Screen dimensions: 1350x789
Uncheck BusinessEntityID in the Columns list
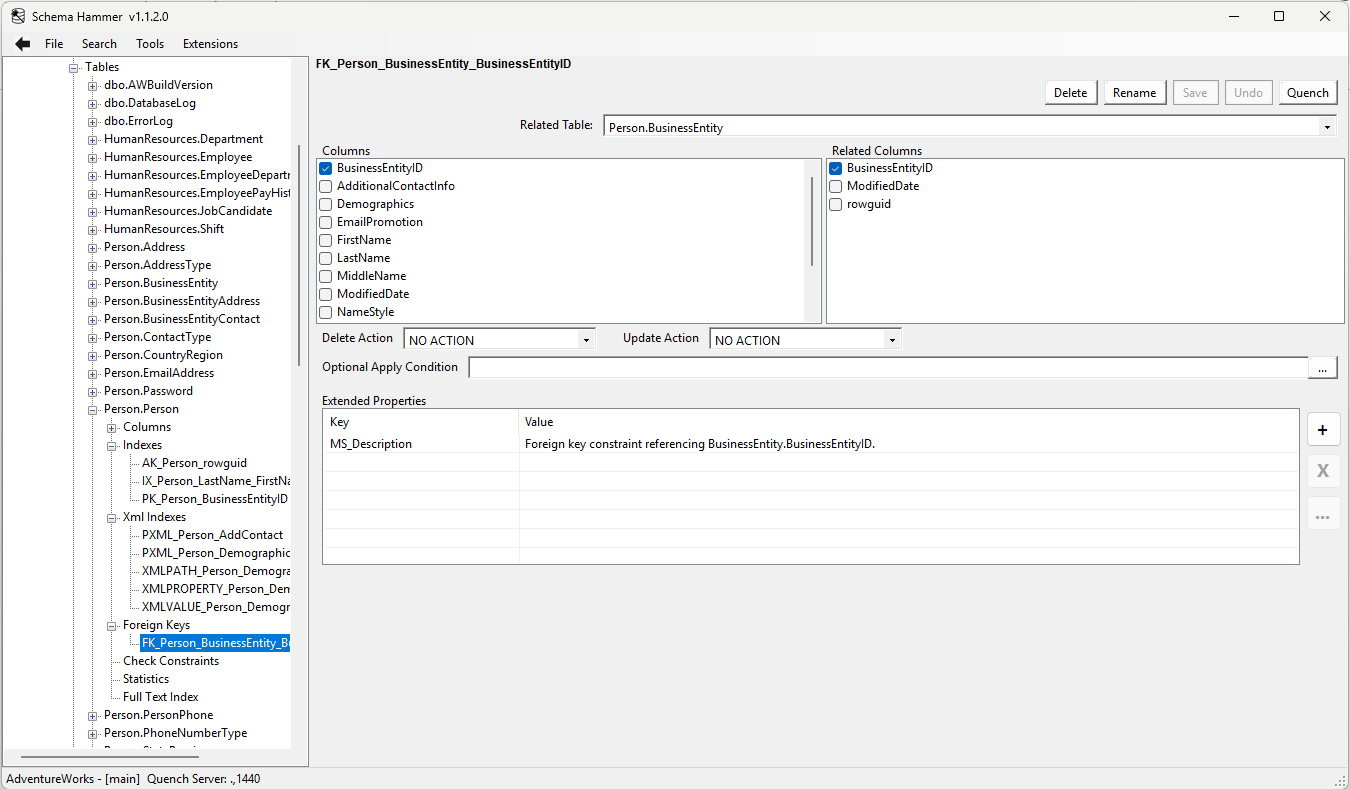click(x=325, y=168)
